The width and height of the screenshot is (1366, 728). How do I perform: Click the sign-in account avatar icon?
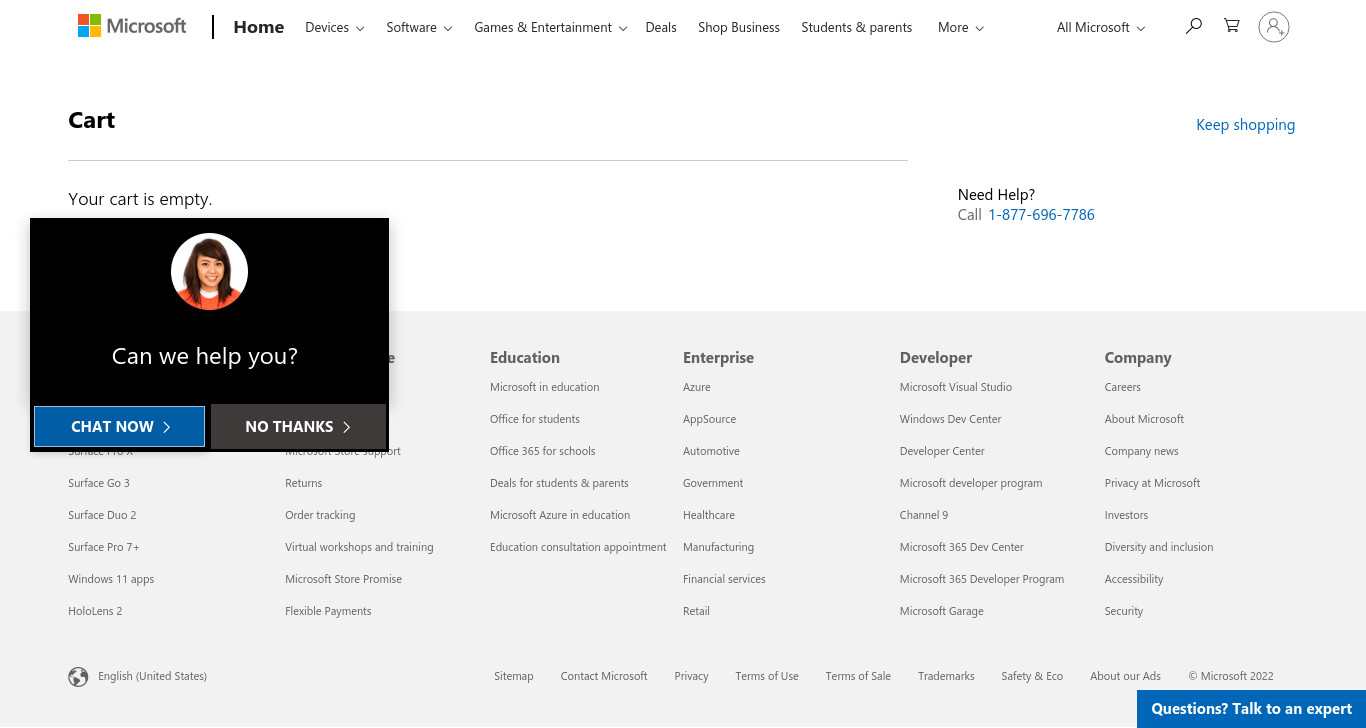1274,27
